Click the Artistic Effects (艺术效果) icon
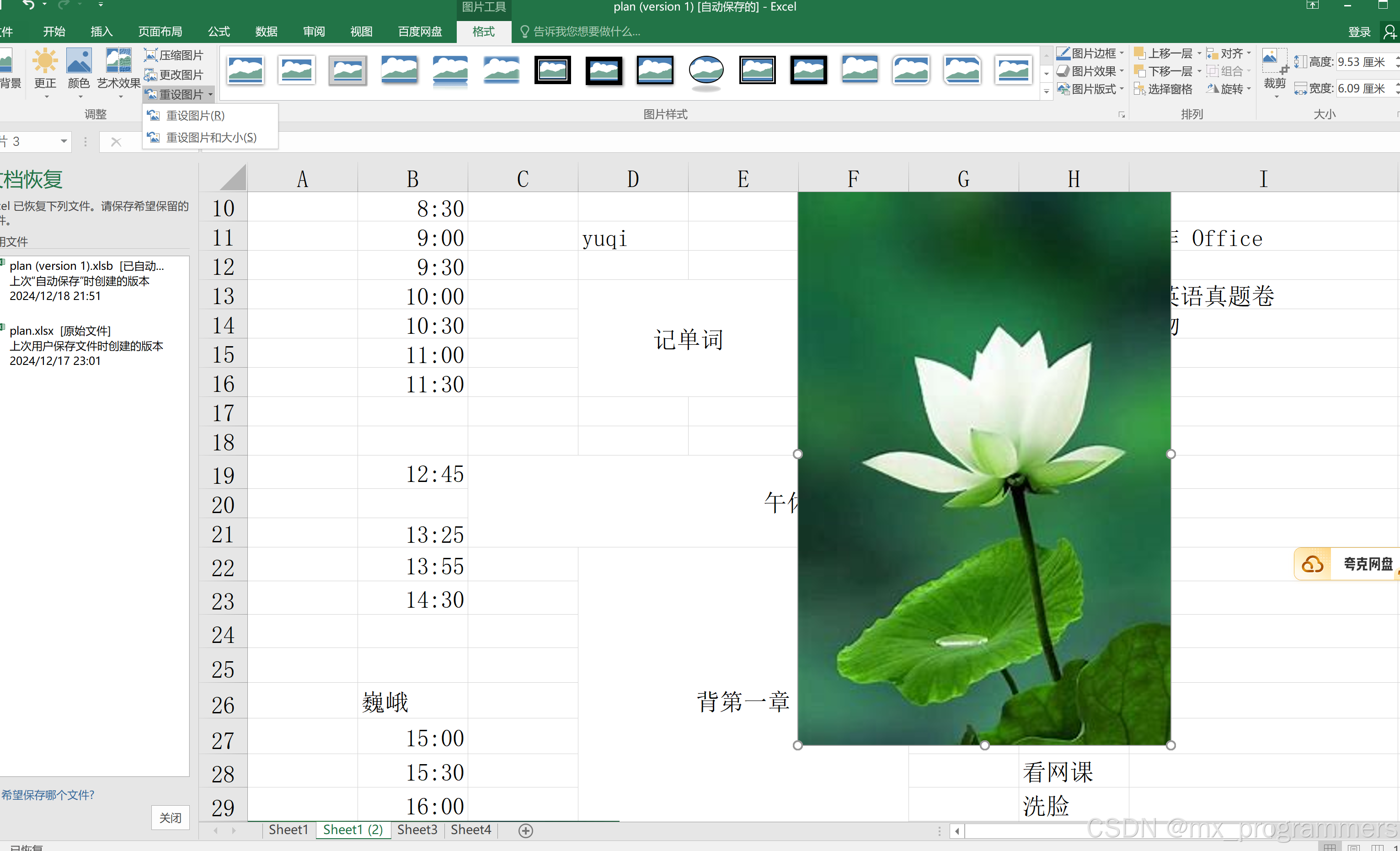The image size is (1400, 851). click(x=118, y=61)
